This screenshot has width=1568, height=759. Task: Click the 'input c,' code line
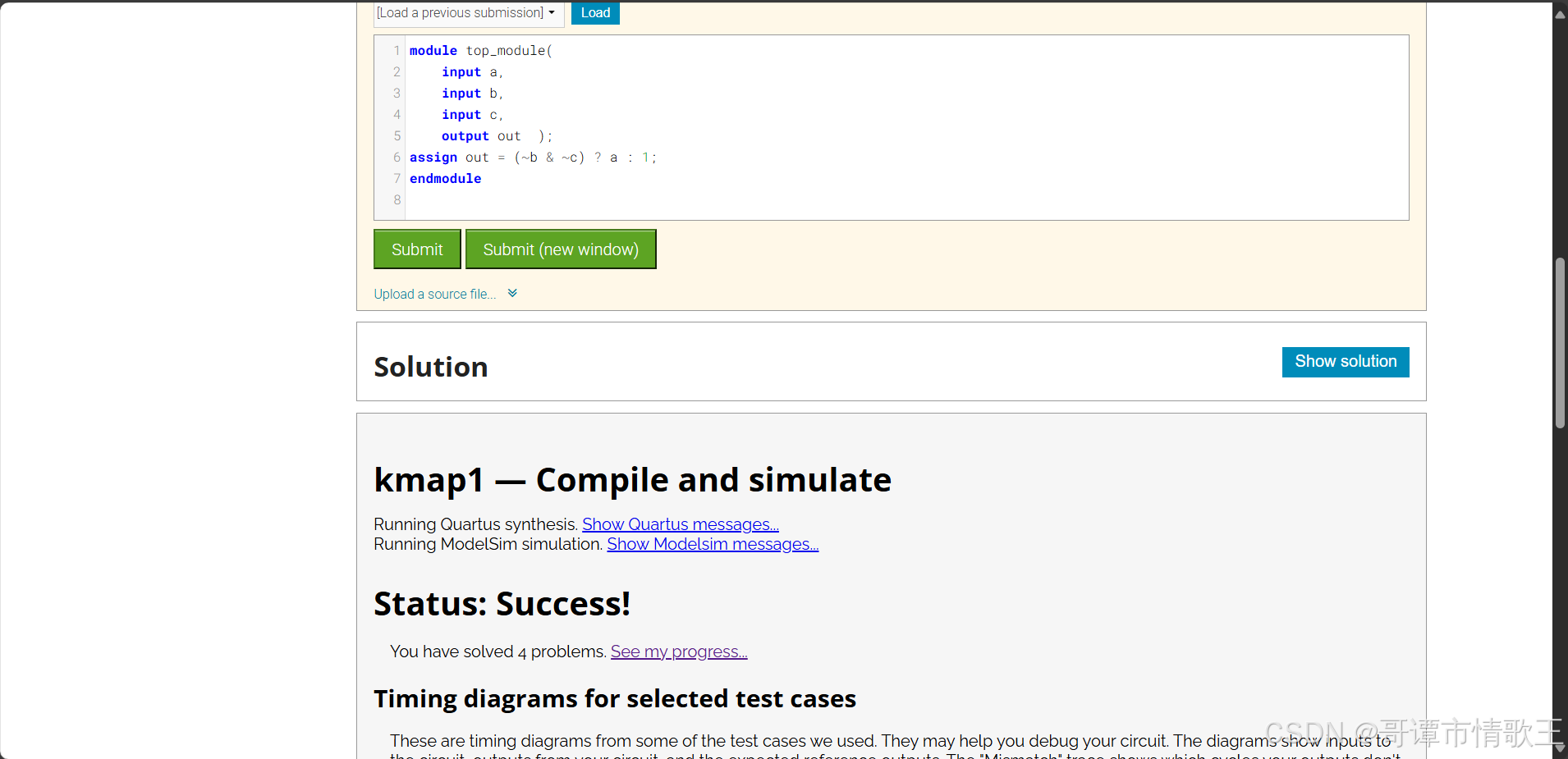point(472,115)
